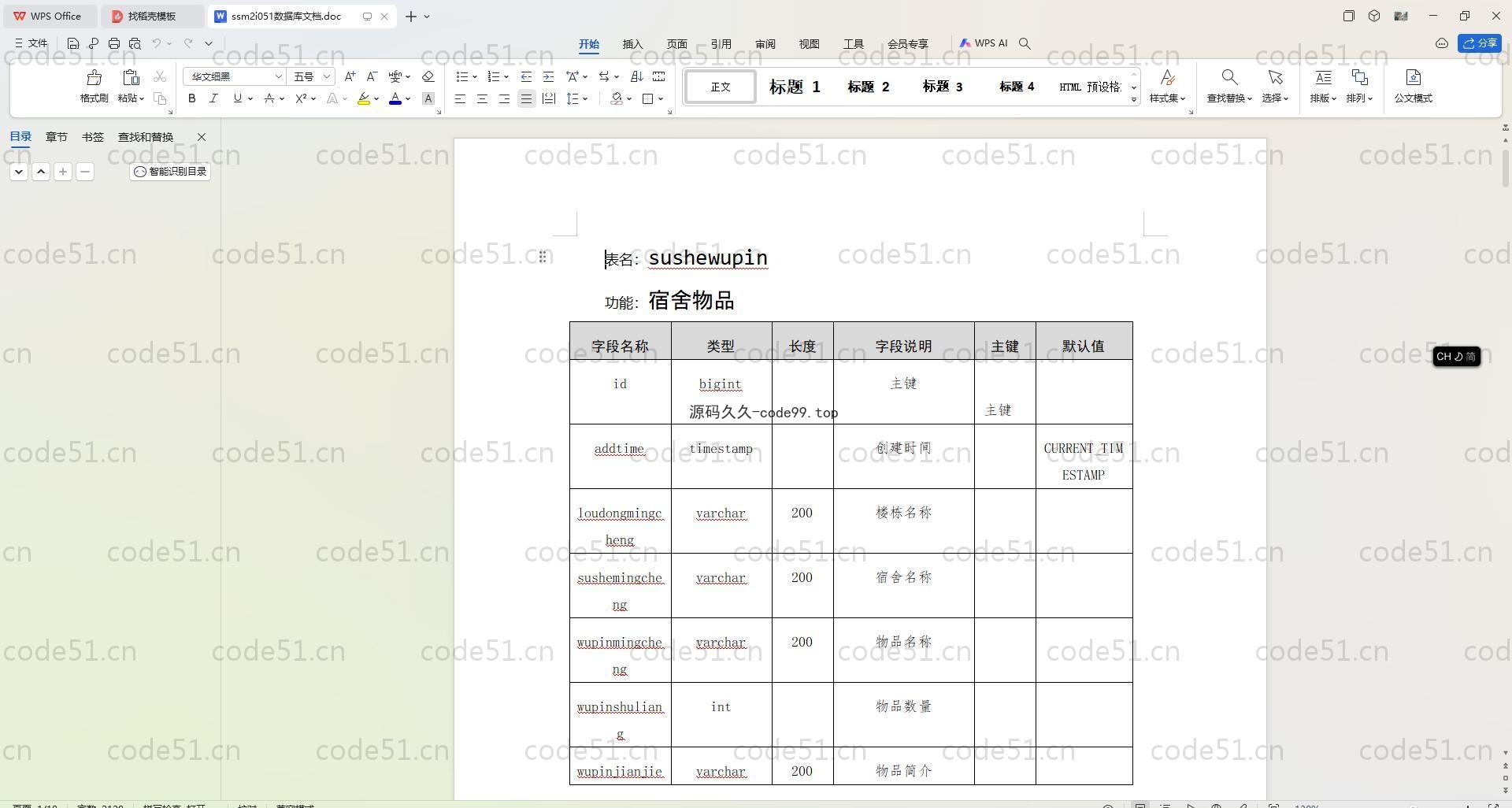Click the distributed alignment icon

[548, 98]
